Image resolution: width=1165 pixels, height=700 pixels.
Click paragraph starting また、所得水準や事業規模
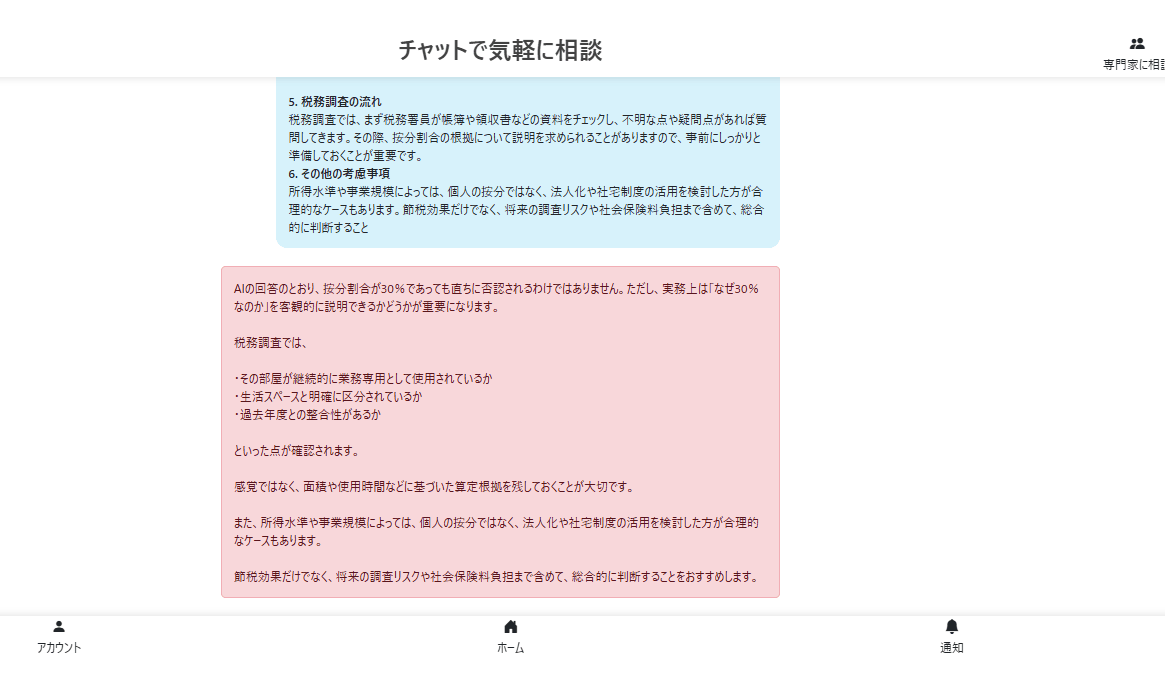(496, 532)
